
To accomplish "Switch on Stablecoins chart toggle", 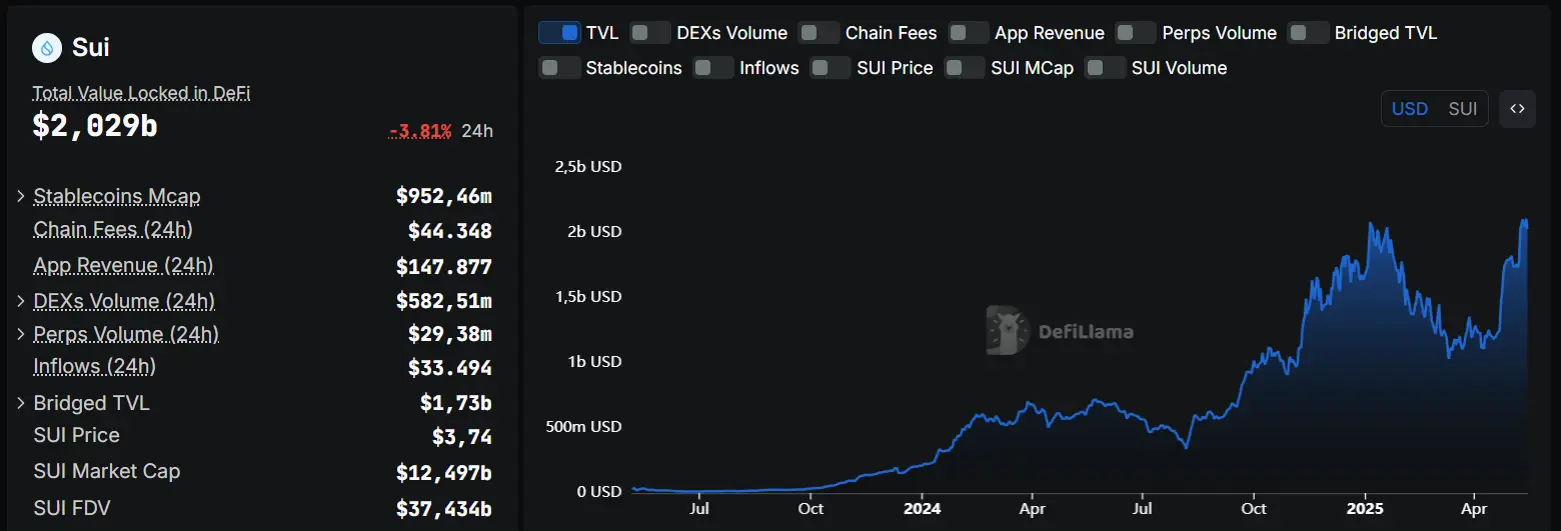I will [x=560, y=68].
